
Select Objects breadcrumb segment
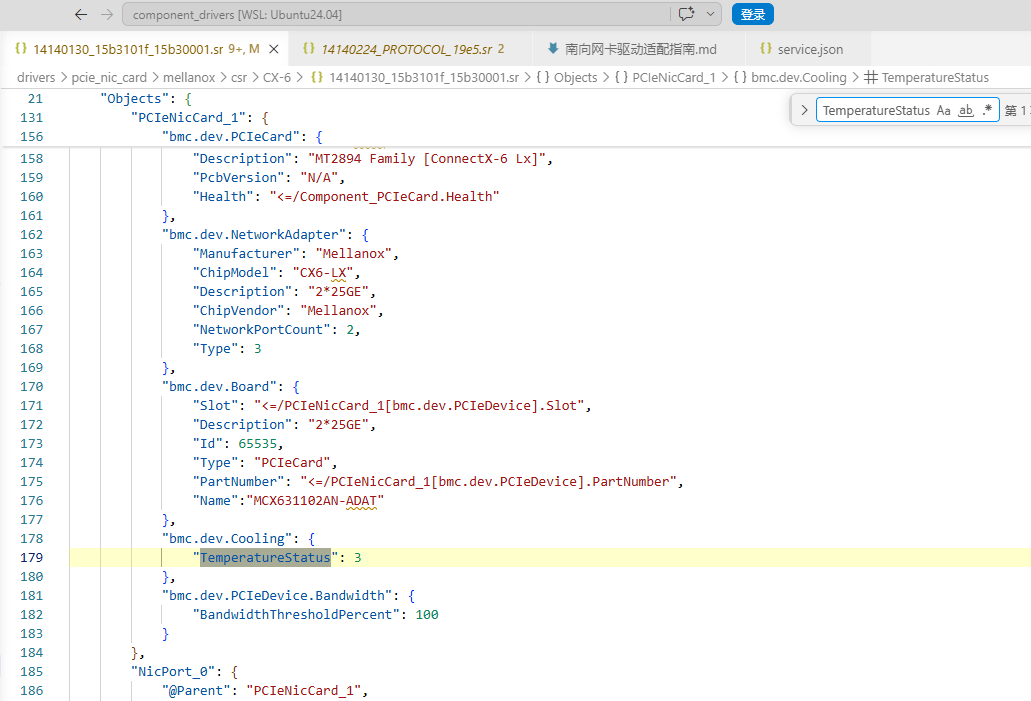click(575, 78)
